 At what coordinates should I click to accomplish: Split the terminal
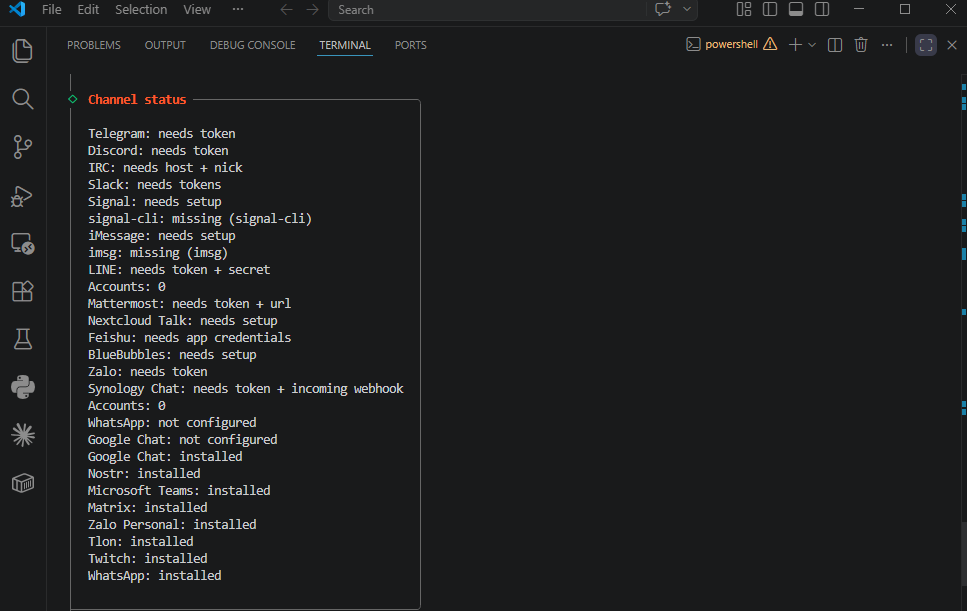[x=835, y=44]
